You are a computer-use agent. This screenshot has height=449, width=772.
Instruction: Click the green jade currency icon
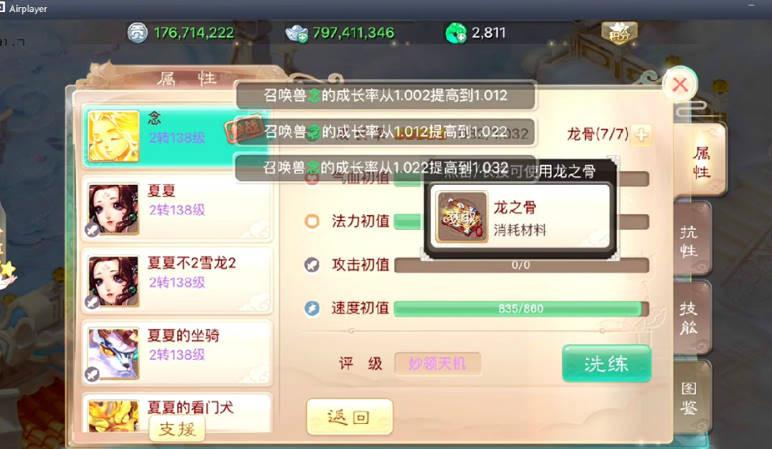point(456,33)
